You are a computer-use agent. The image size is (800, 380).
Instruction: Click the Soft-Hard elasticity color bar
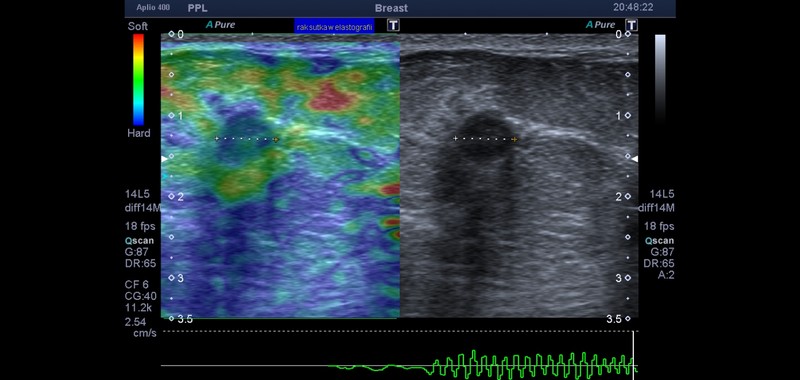(x=138, y=80)
